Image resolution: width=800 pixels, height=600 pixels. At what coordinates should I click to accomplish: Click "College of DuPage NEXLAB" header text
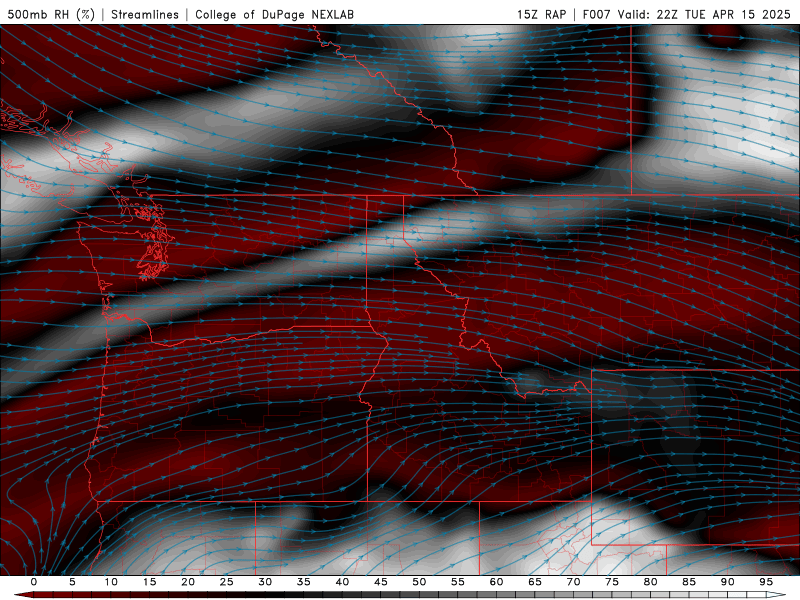274,14
